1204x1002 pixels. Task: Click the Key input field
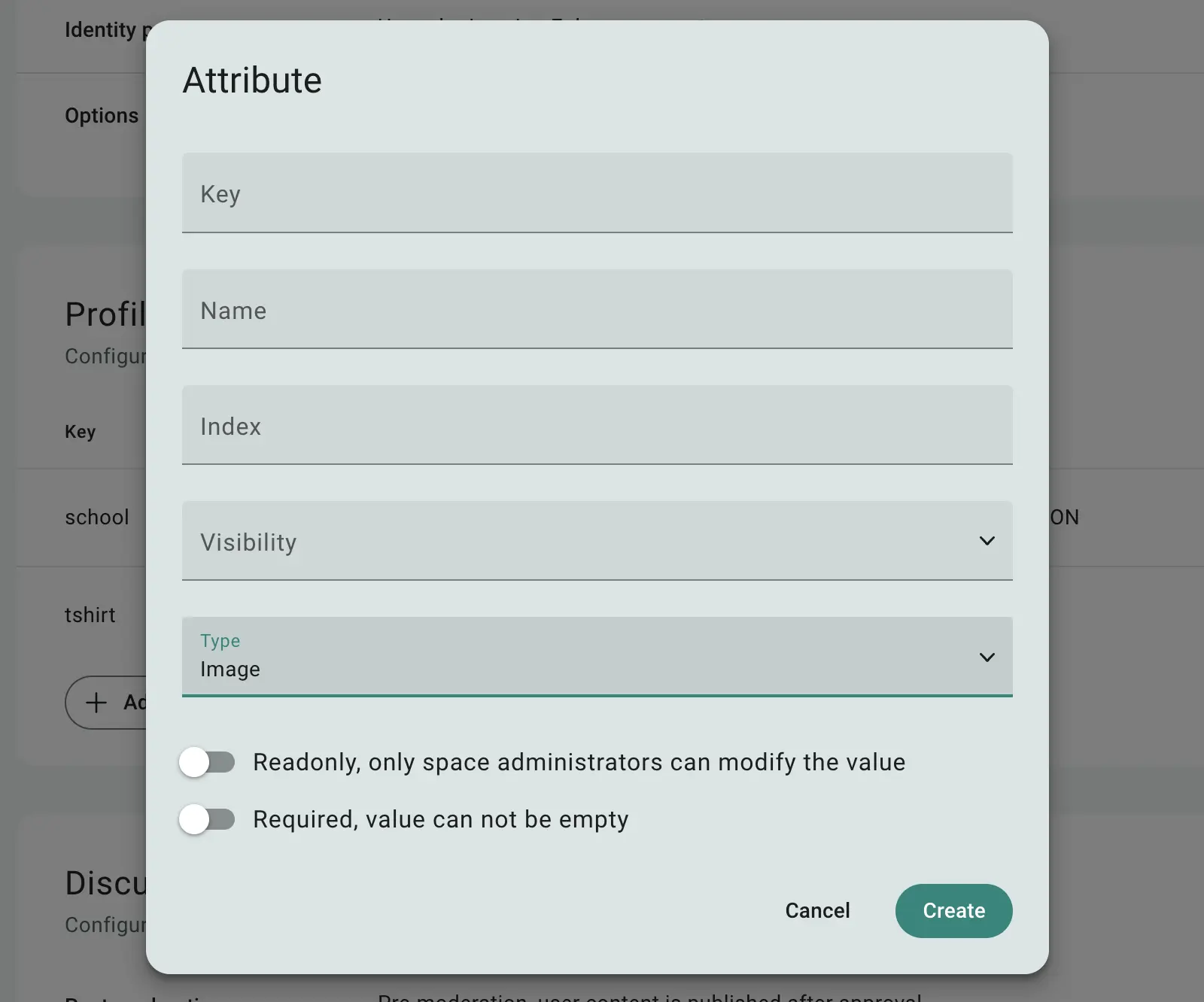[x=597, y=193]
